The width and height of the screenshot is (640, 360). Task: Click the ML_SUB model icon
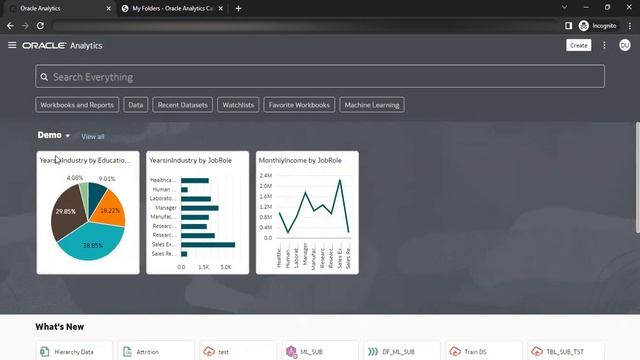291,351
